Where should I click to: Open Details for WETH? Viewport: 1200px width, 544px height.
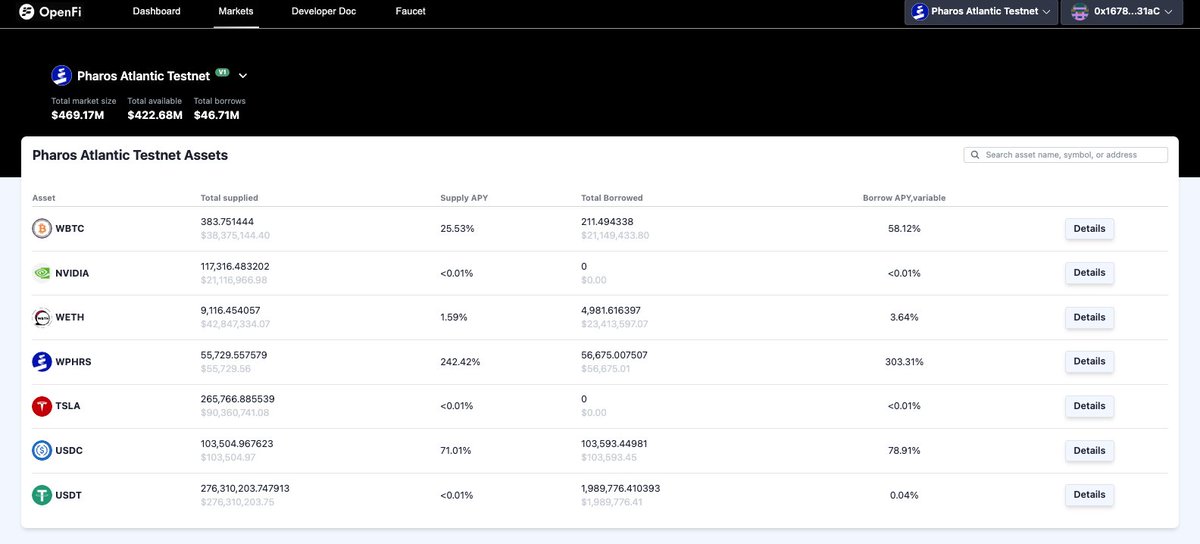point(1089,317)
